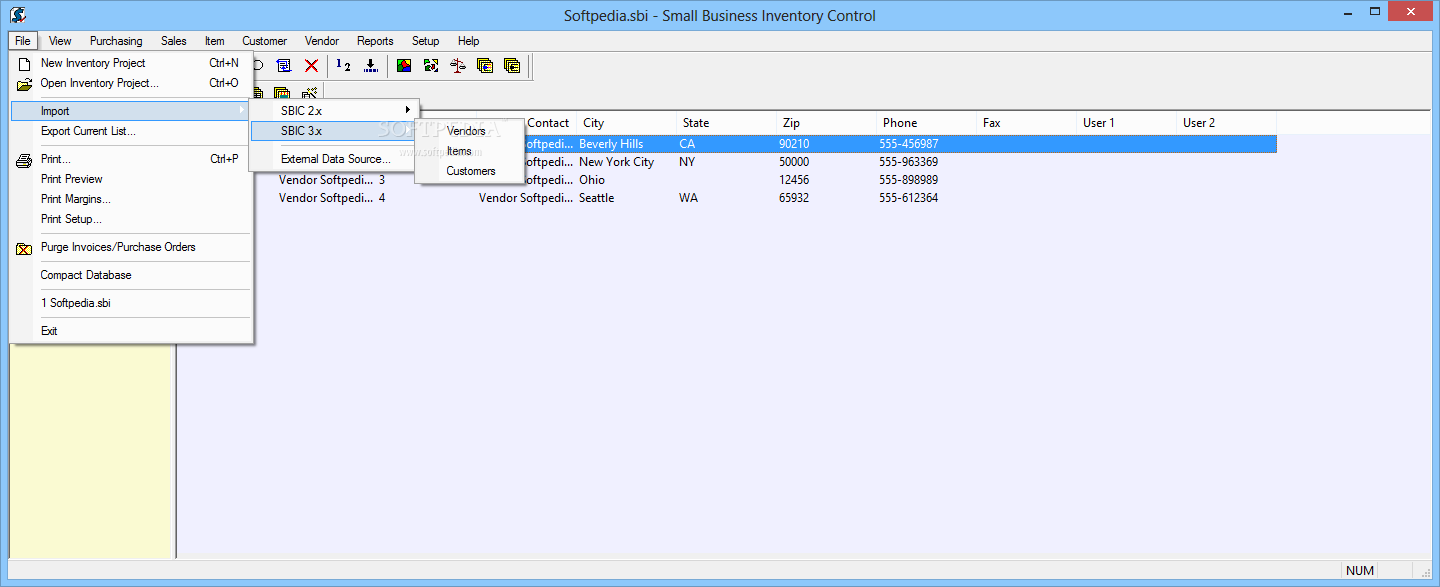Image resolution: width=1440 pixels, height=587 pixels.
Task: Click phone number 555-898989
Action: (908, 180)
